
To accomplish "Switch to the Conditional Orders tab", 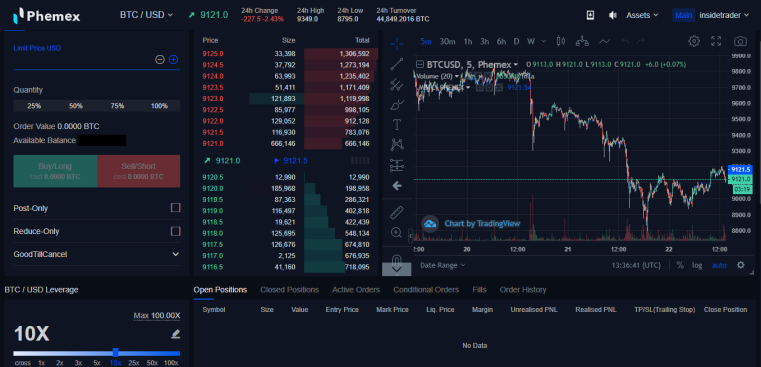I will (426, 290).
